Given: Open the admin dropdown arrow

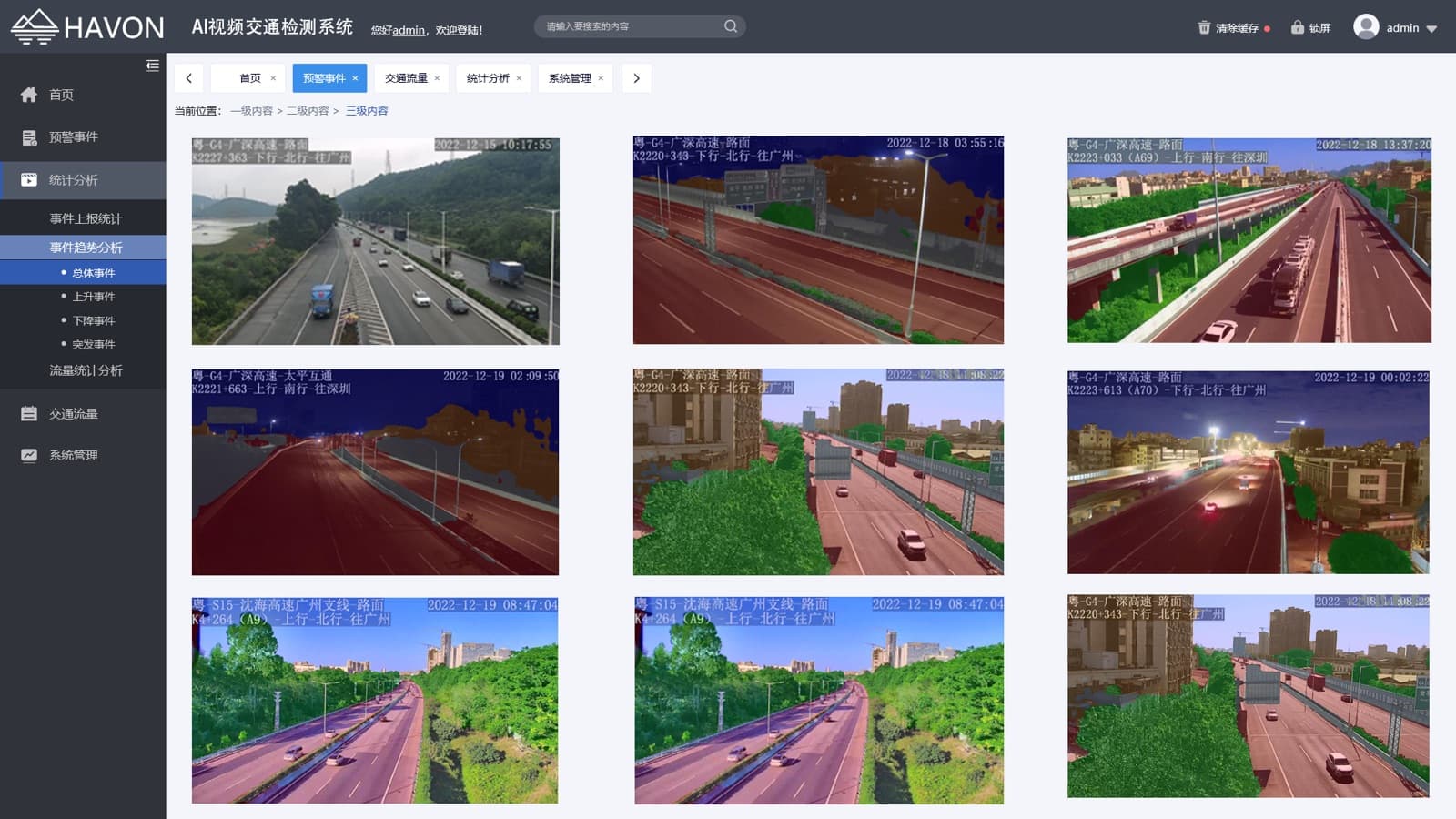Looking at the screenshot, I should pyautogui.click(x=1431, y=29).
